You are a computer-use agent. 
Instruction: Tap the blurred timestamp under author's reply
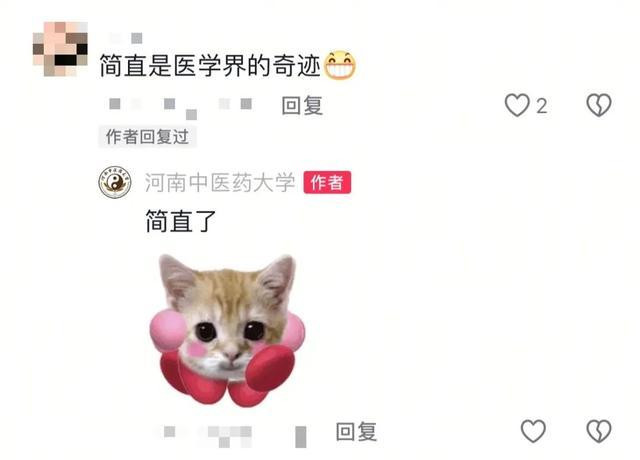pyautogui.click(x=236, y=436)
